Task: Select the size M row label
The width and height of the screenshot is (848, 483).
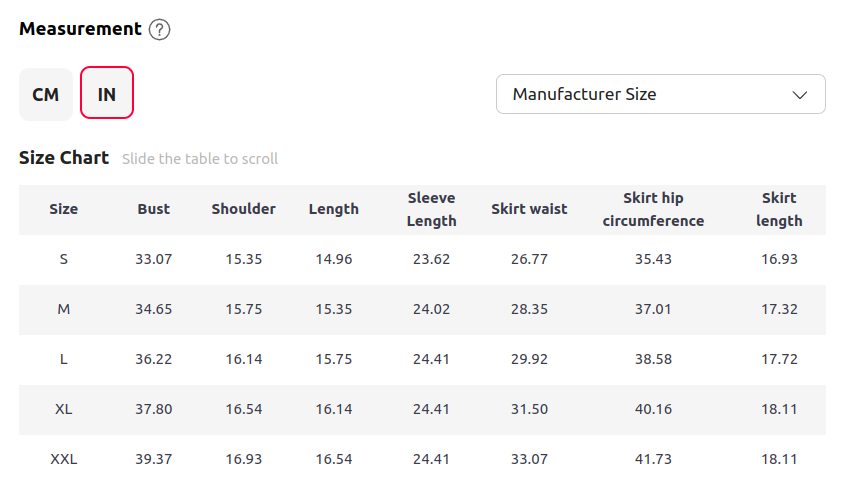Action: click(x=64, y=309)
